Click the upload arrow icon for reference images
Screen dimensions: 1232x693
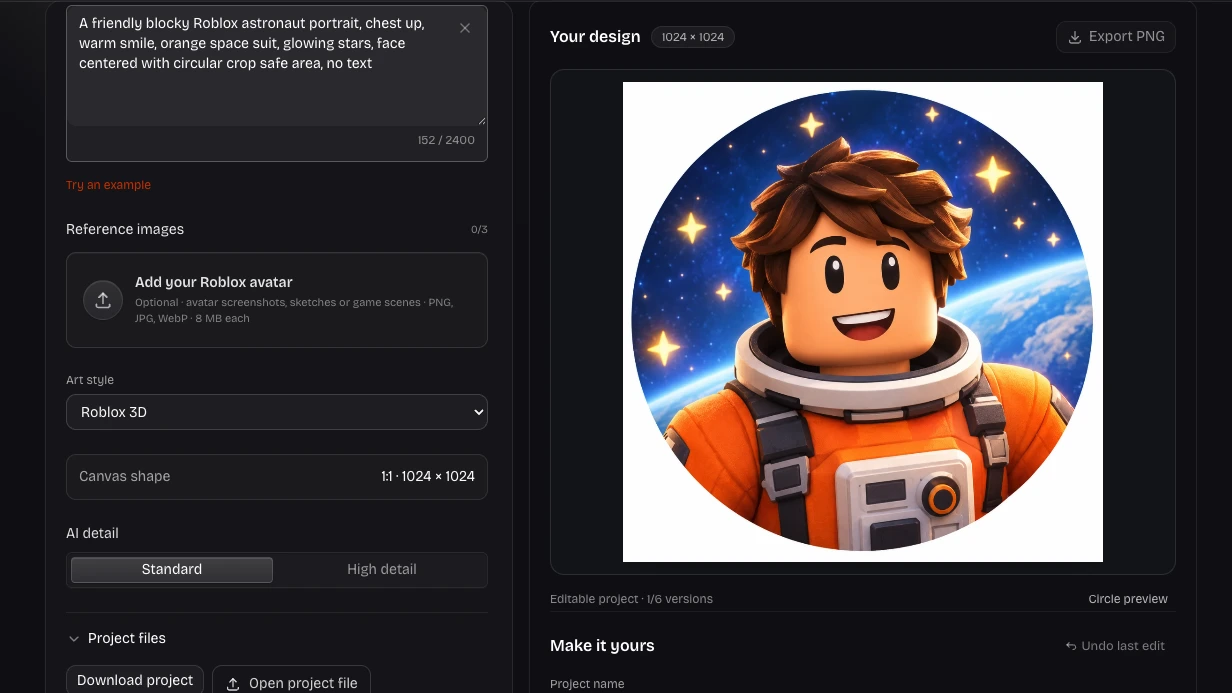(x=103, y=300)
